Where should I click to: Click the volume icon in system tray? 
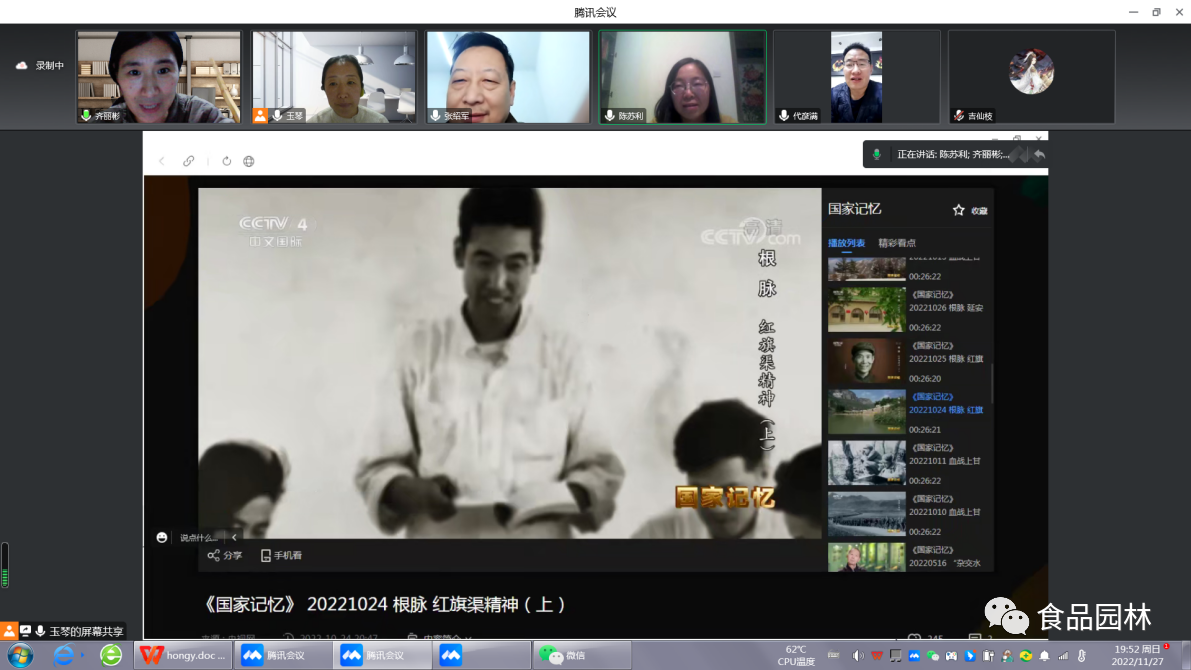858,656
